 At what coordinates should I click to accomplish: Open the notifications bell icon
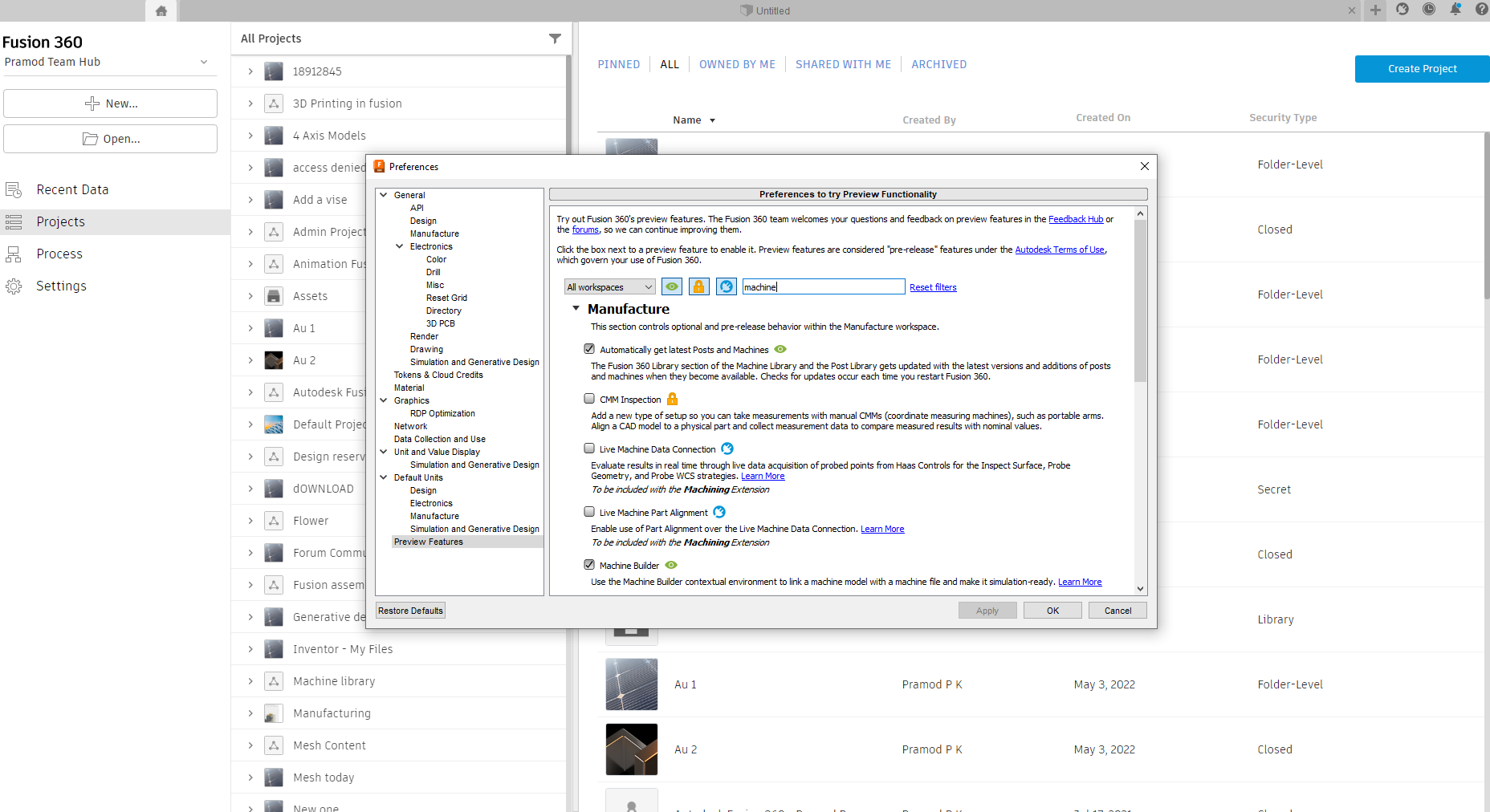(1455, 10)
